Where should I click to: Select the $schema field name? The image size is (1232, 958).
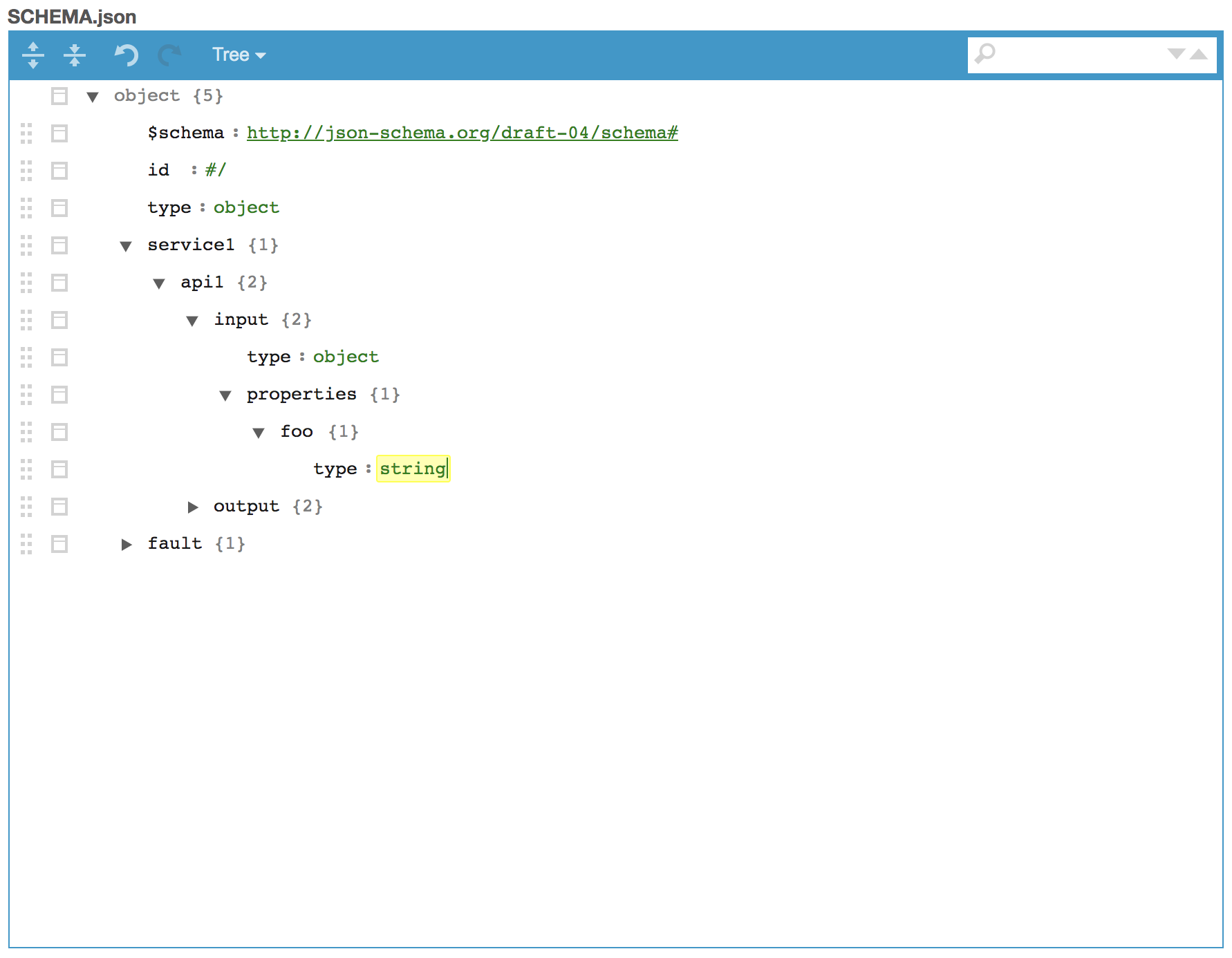pos(186,133)
